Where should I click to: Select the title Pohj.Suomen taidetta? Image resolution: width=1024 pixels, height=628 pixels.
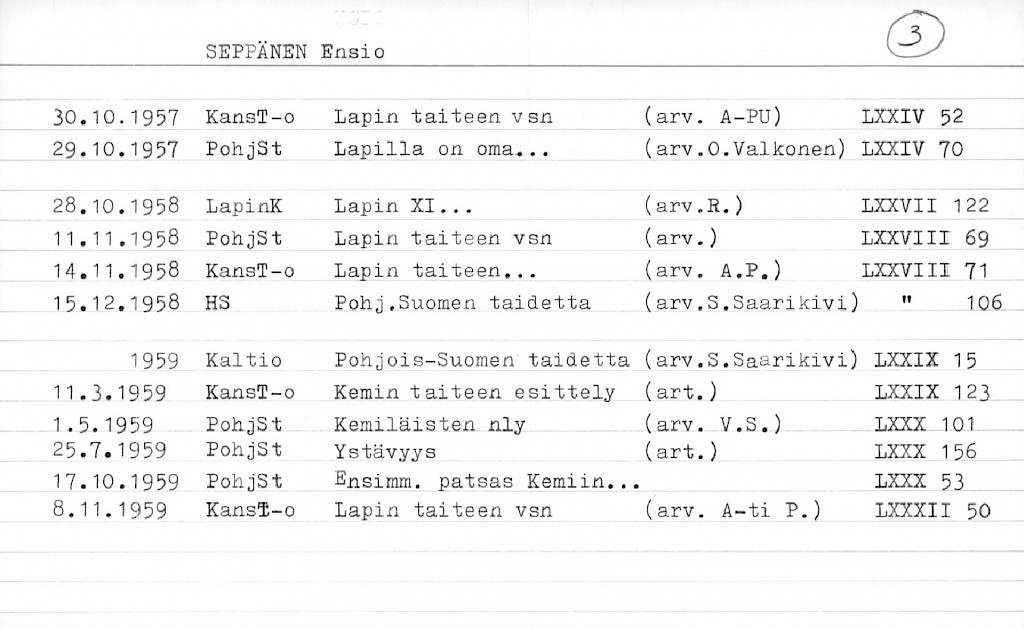point(462,303)
